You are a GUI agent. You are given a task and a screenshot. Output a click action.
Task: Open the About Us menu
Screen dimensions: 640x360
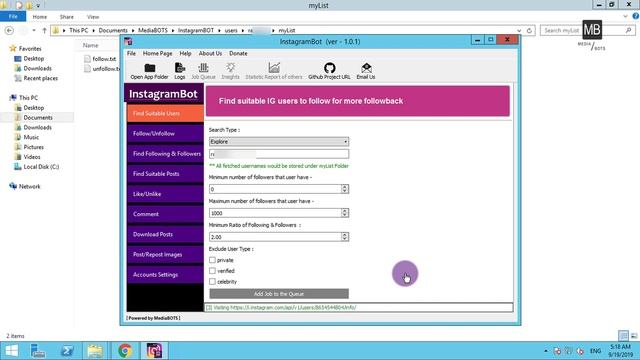[210, 53]
